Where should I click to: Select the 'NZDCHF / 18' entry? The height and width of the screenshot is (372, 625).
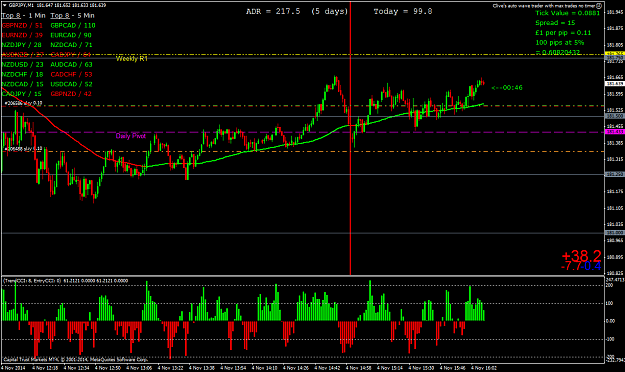pyautogui.click(x=23, y=75)
